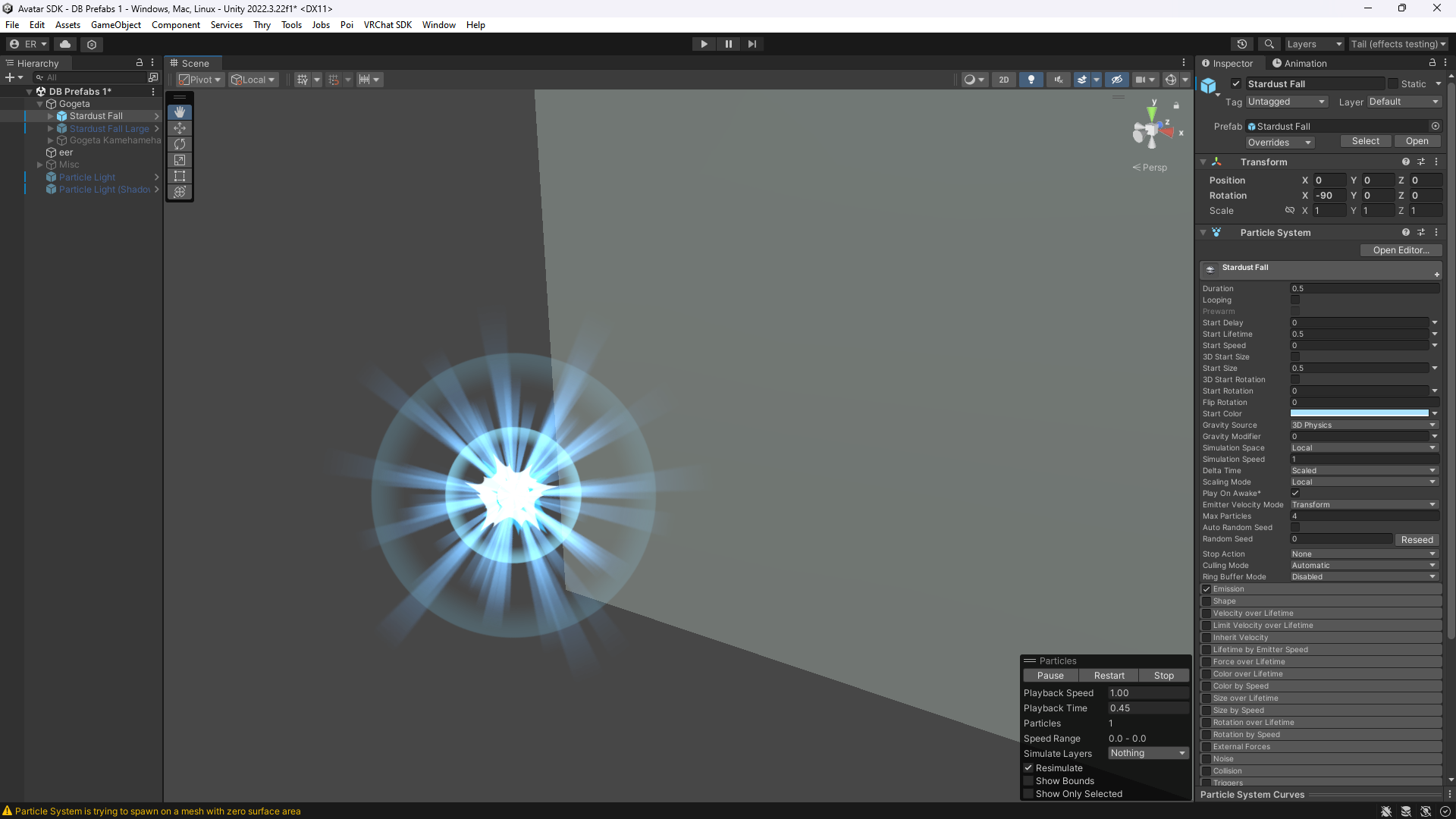The width and height of the screenshot is (1456, 819).
Task: Open the Layers dropdown
Action: coord(1313,44)
